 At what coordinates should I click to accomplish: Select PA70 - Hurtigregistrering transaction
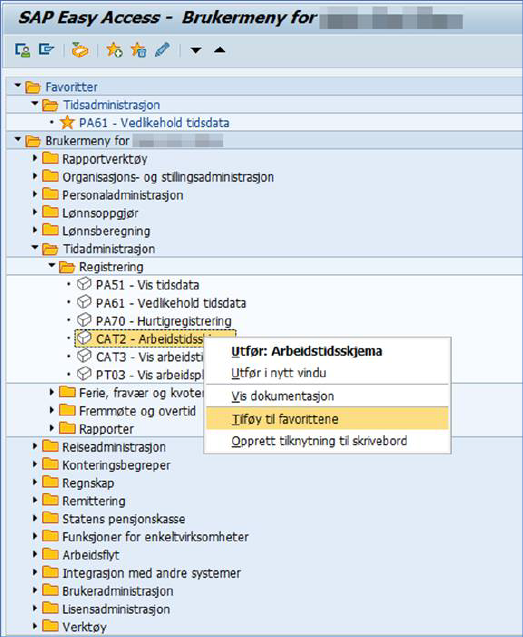pos(163,321)
